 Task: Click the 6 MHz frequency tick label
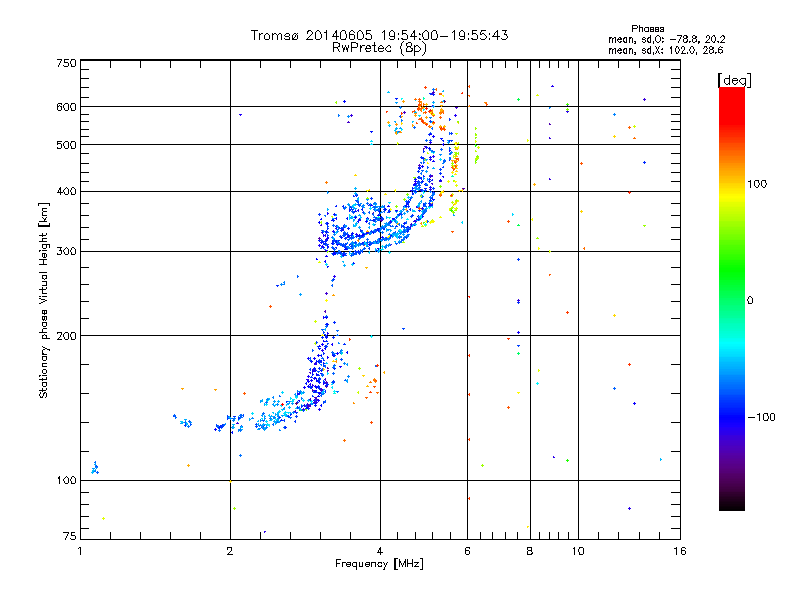click(x=467, y=551)
